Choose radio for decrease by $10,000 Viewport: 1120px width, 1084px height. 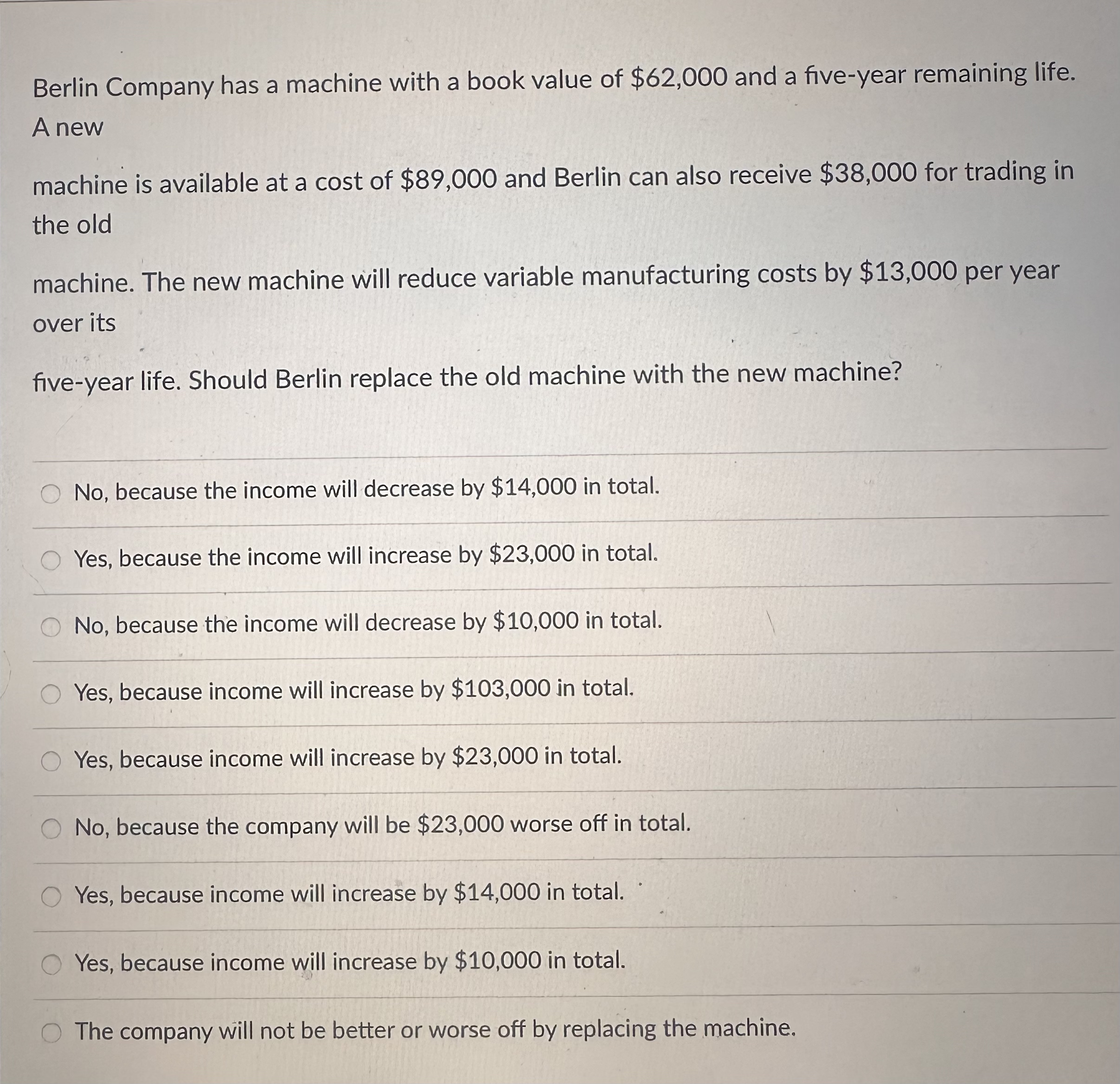point(51,628)
